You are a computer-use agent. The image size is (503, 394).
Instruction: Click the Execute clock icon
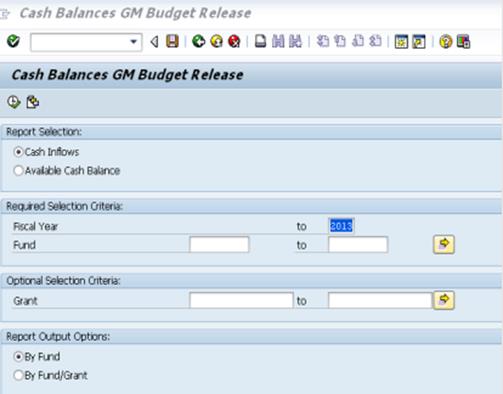[14, 102]
